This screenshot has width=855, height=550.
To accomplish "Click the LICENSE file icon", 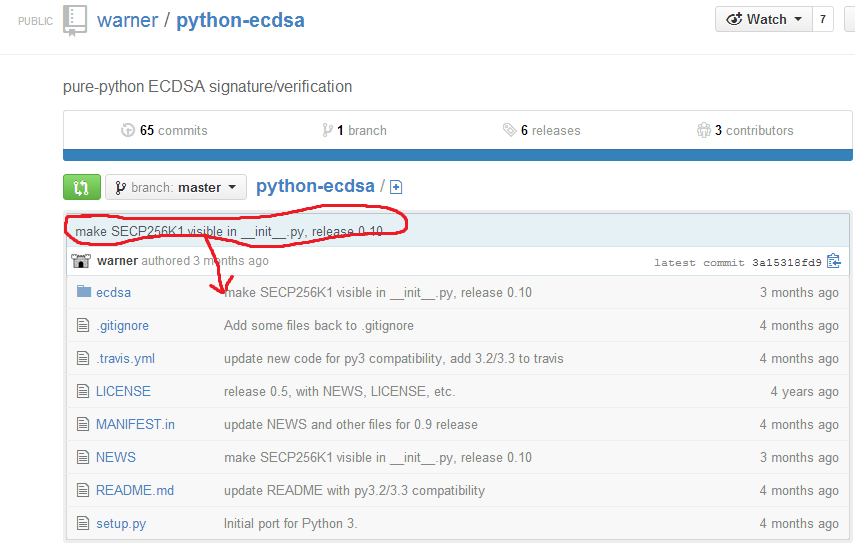I will 83,391.
